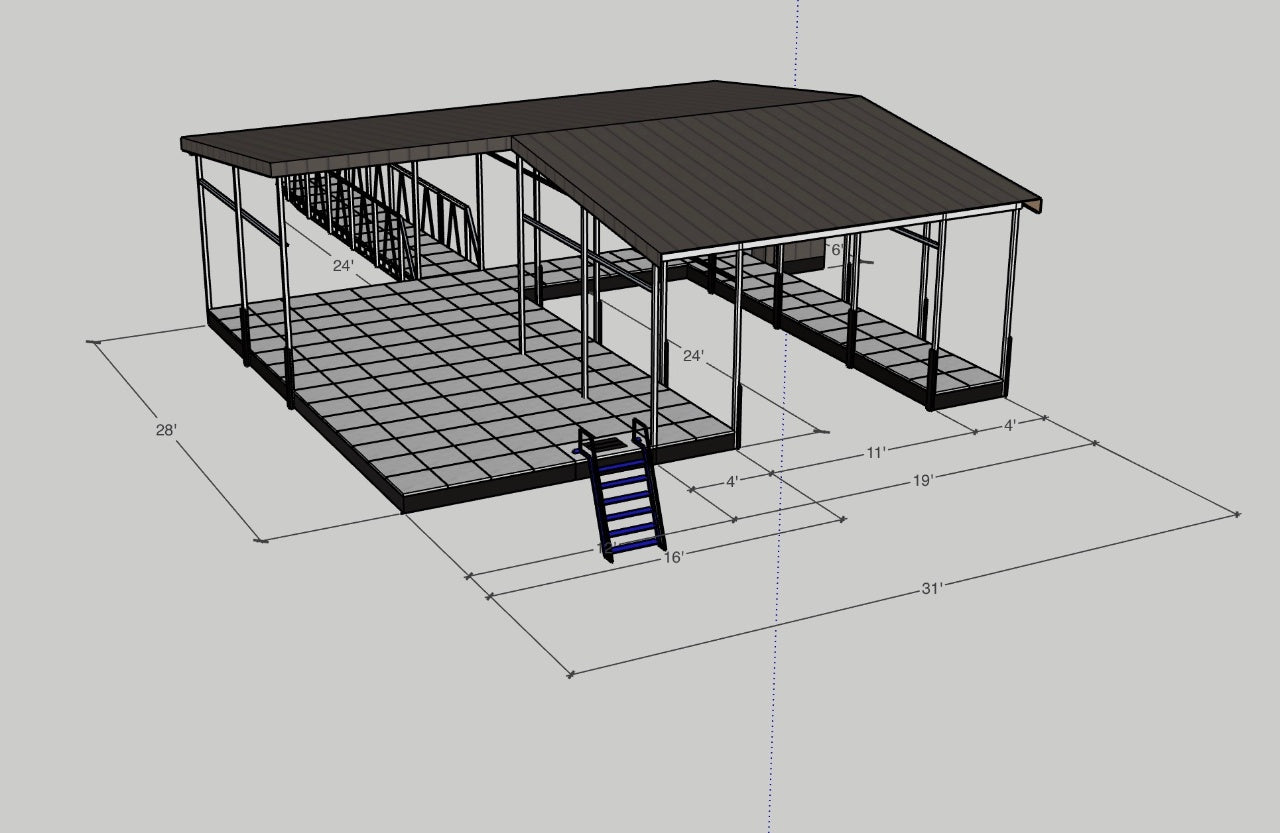Viewport: 1280px width, 833px height.
Task: Click the 4' dimension left of the axis line
Action: (x=733, y=479)
